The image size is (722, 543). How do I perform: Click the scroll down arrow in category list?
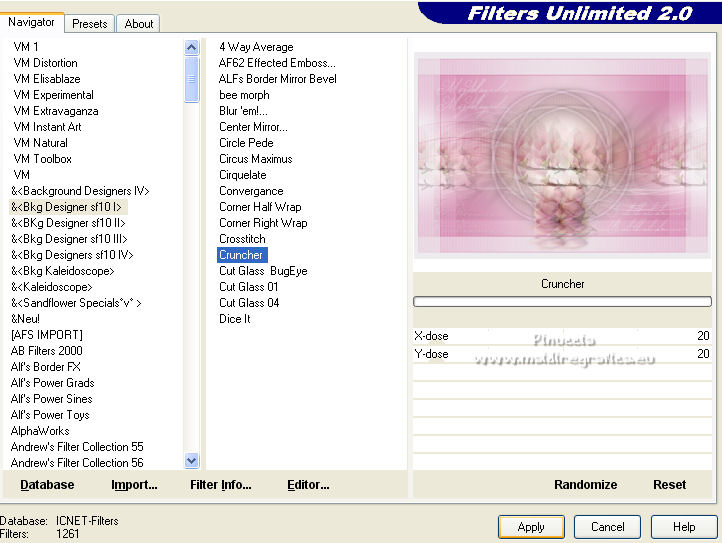(192, 460)
